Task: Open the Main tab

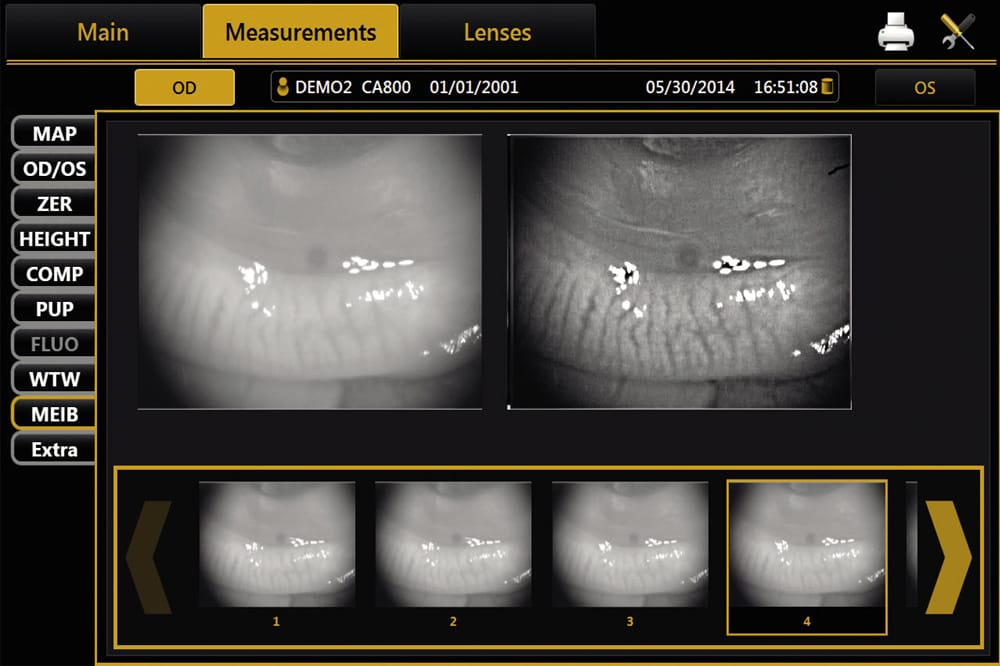Action: (x=103, y=32)
